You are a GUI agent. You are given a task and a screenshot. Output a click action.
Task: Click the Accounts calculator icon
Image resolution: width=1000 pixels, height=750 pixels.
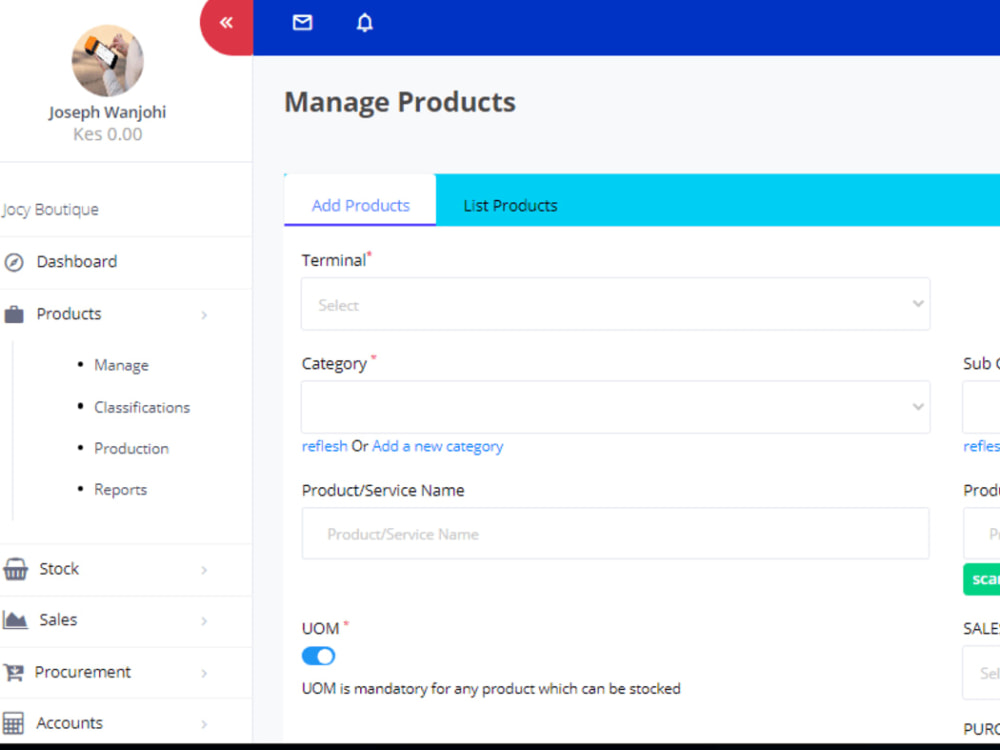13,723
